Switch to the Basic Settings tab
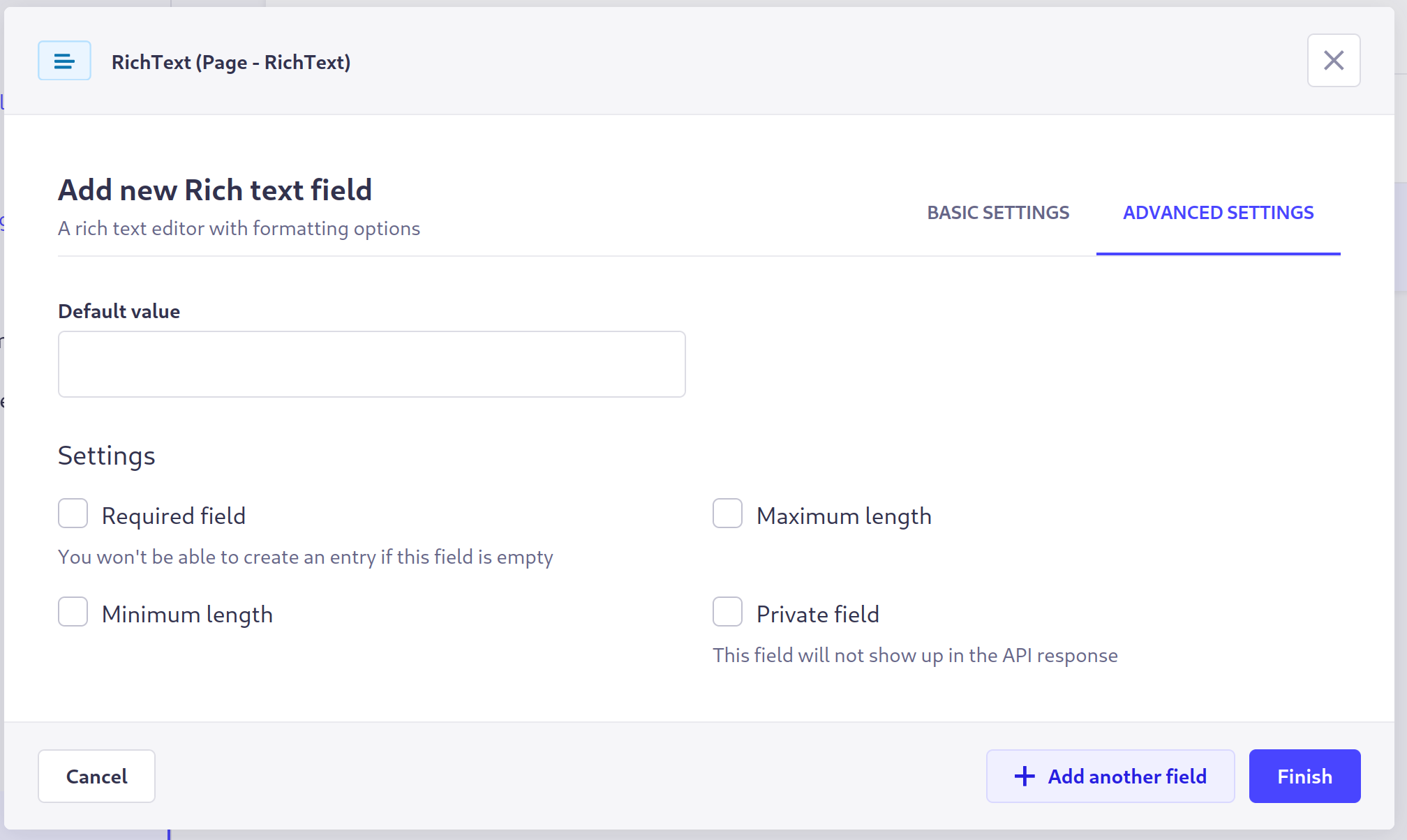Screen dimensions: 1407x840 [997, 213]
